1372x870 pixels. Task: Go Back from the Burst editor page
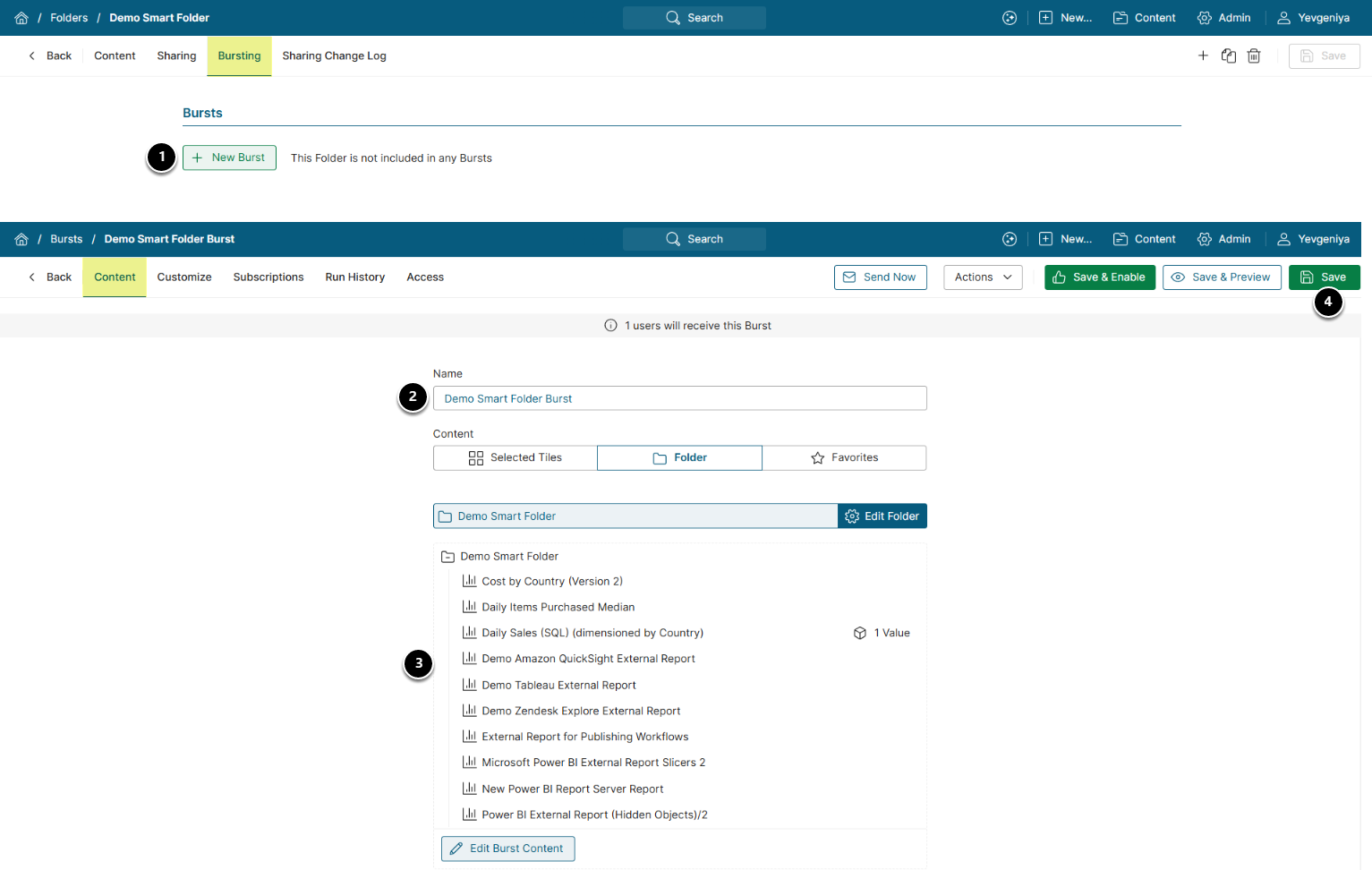[x=50, y=277]
